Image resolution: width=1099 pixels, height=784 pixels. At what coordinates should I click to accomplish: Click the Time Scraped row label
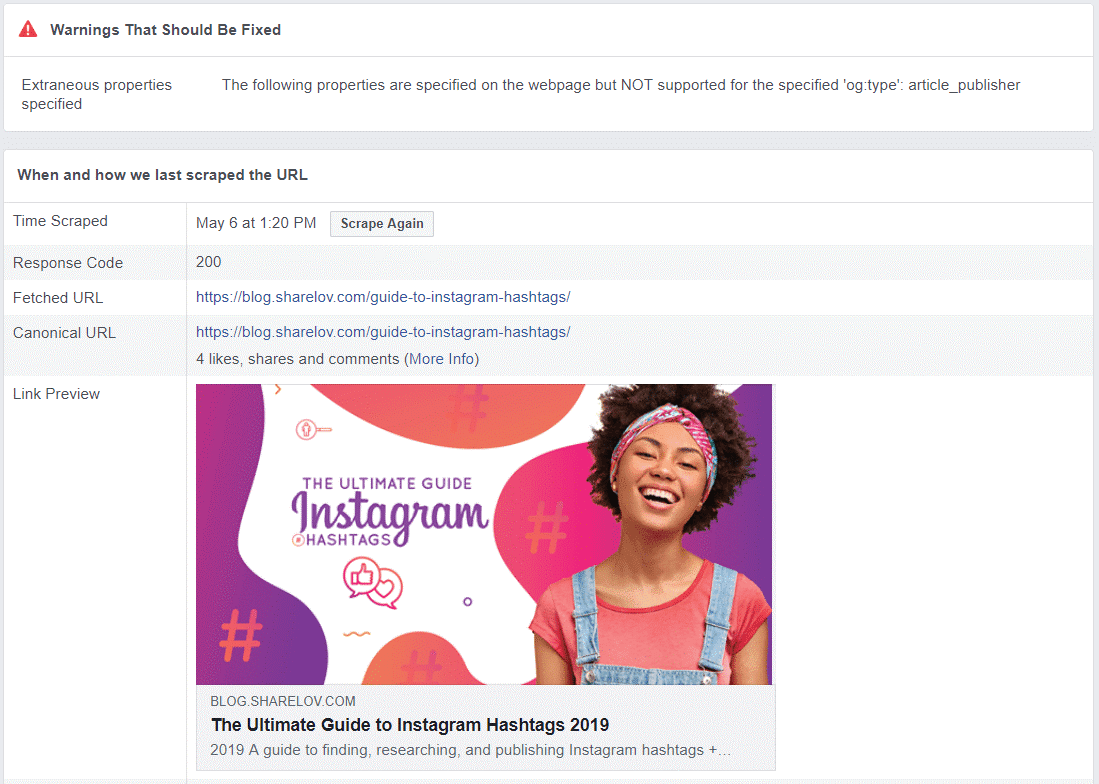[x=60, y=221]
